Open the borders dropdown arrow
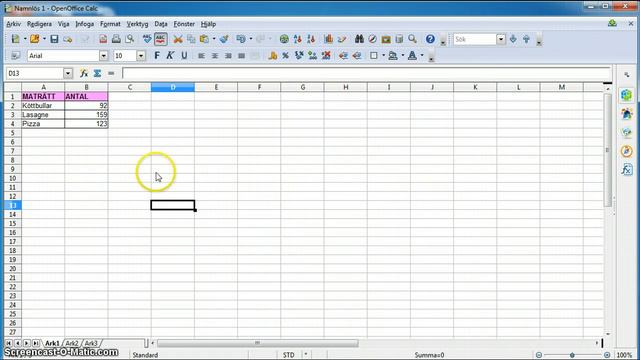Screen dimensions: 640x360 tap(383, 56)
